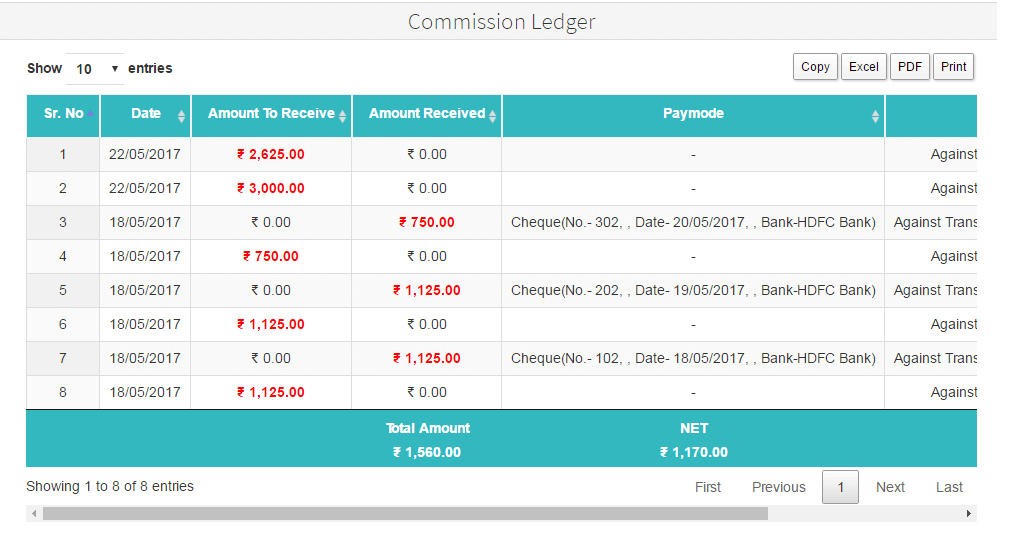Image resolution: width=1011 pixels, height=556 pixels.
Task: Click the Copy export button
Action: click(x=815, y=67)
